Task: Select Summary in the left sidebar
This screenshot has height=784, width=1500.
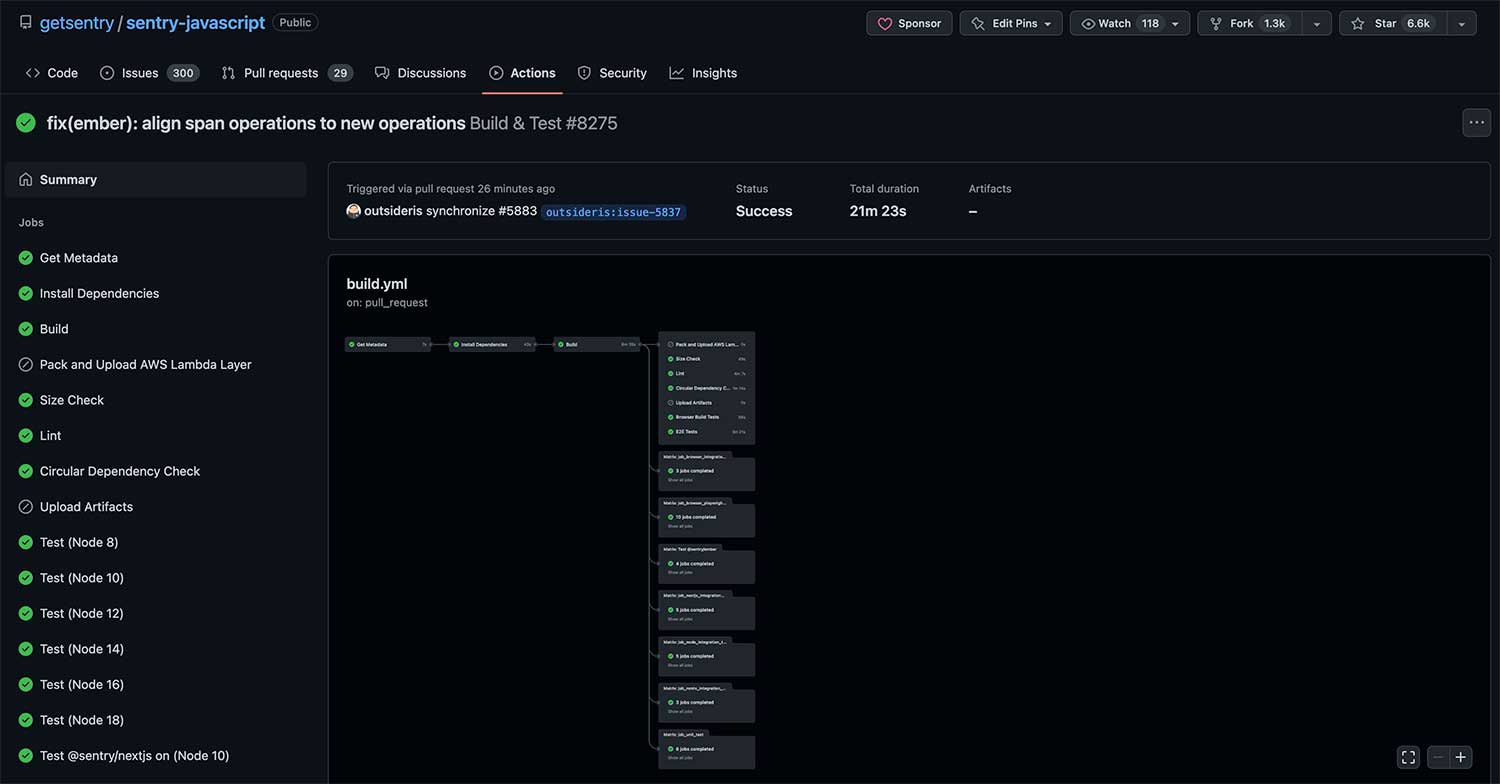Action: pos(156,180)
